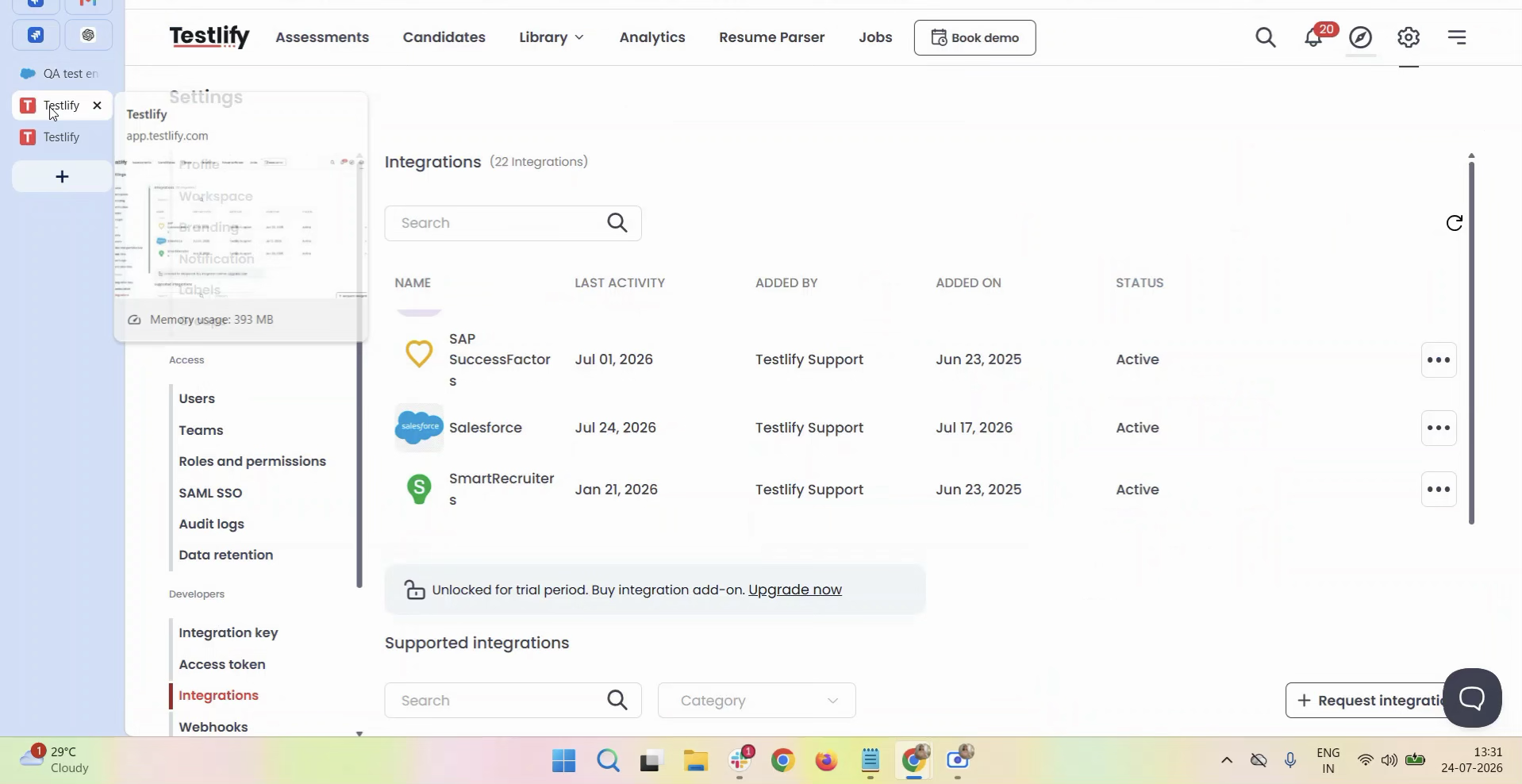Screen dimensions: 1522x784
Task: Open the hamburger menu icon in the top bar
Action: (x=1457, y=37)
